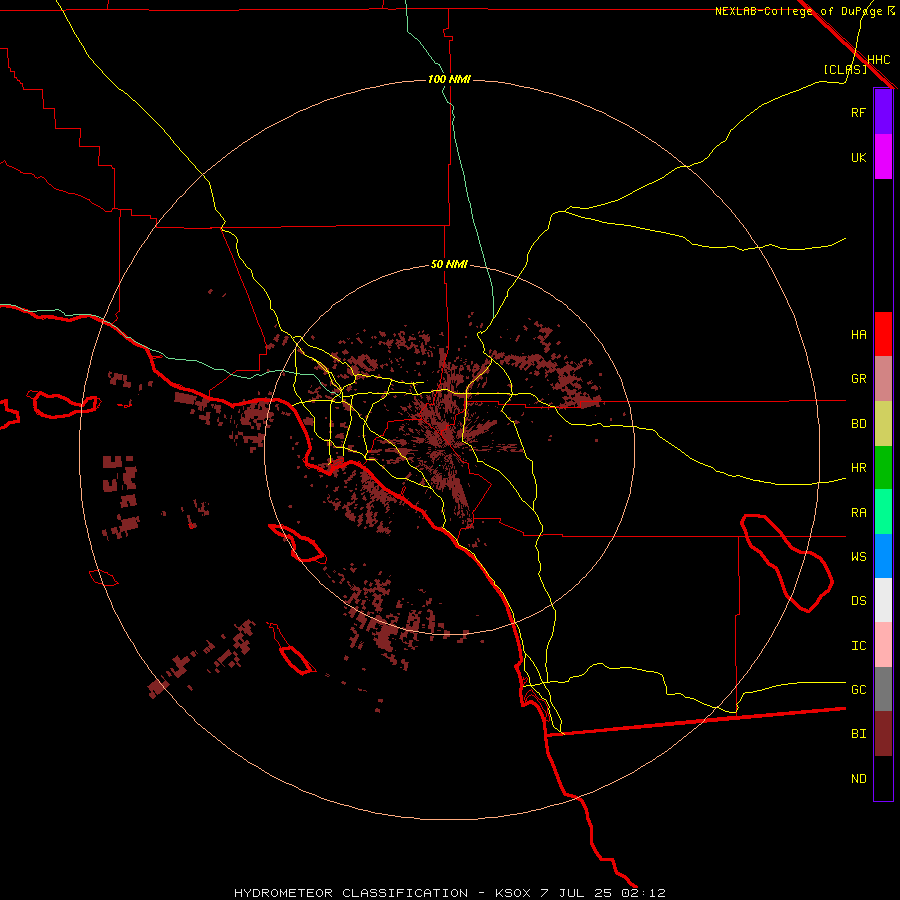Click the mint RA legend swatch
This screenshot has width=900, height=900.
tap(883, 512)
